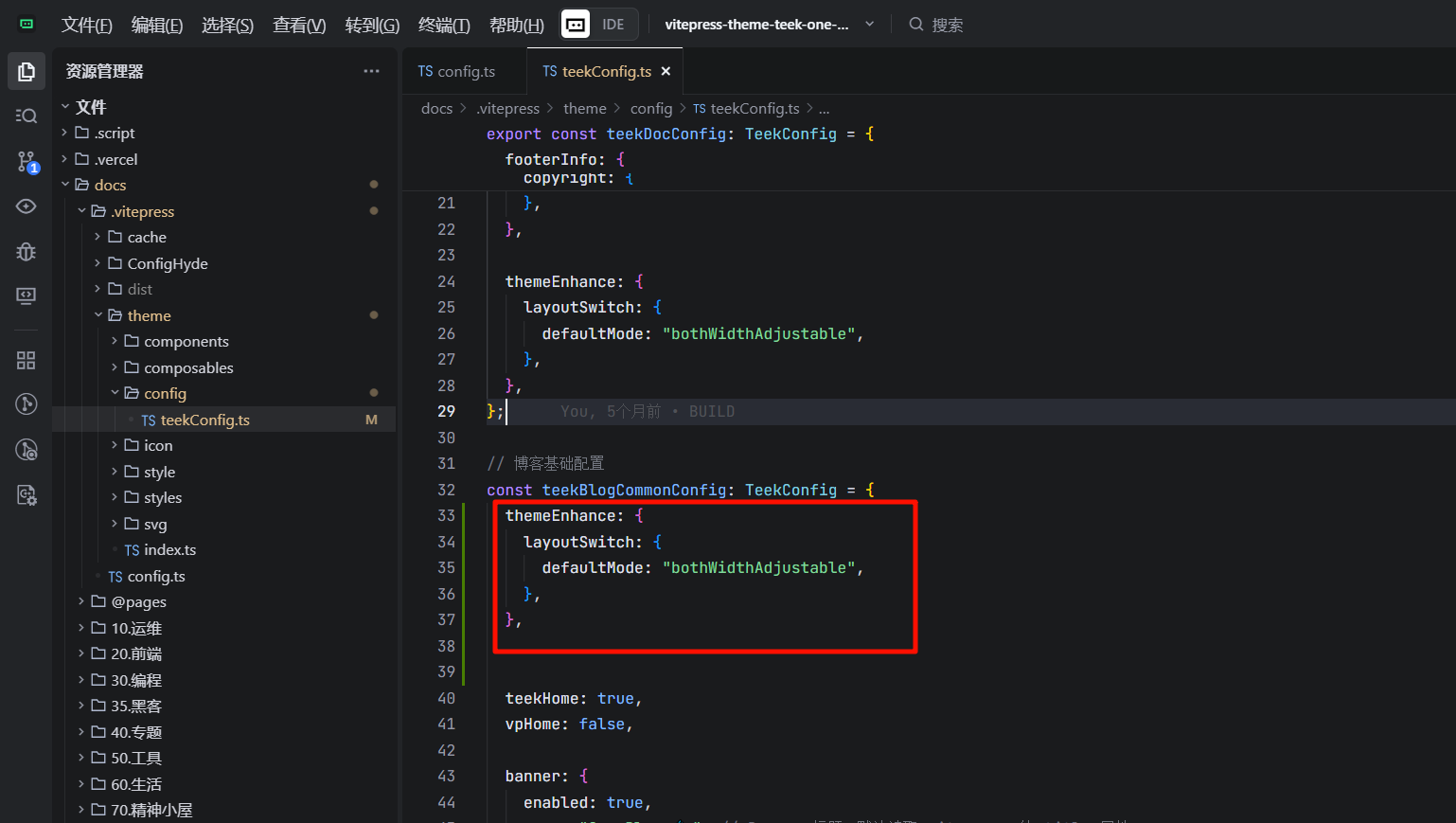
Task: Open the 帮助(H) menu
Action: (x=517, y=25)
